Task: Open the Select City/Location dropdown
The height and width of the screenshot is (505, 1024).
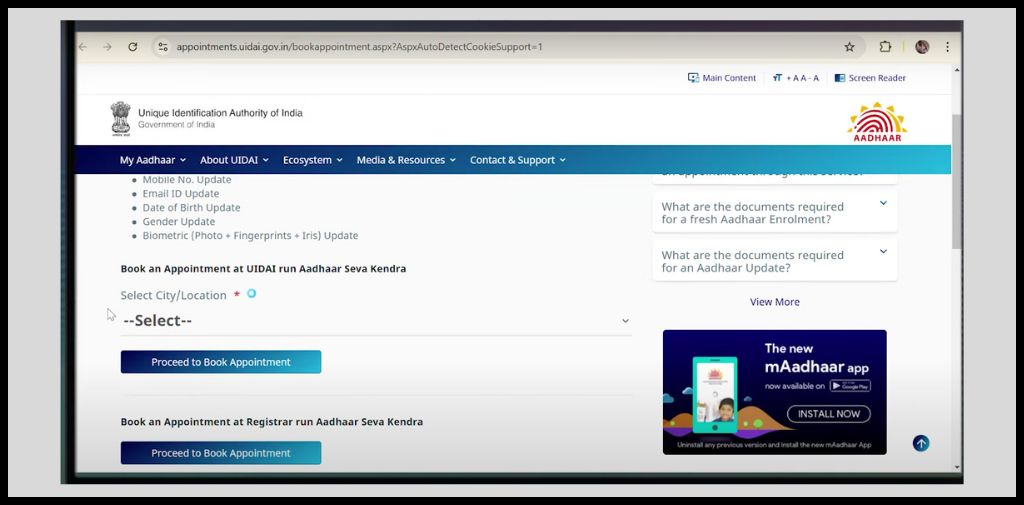Action: 376,321
